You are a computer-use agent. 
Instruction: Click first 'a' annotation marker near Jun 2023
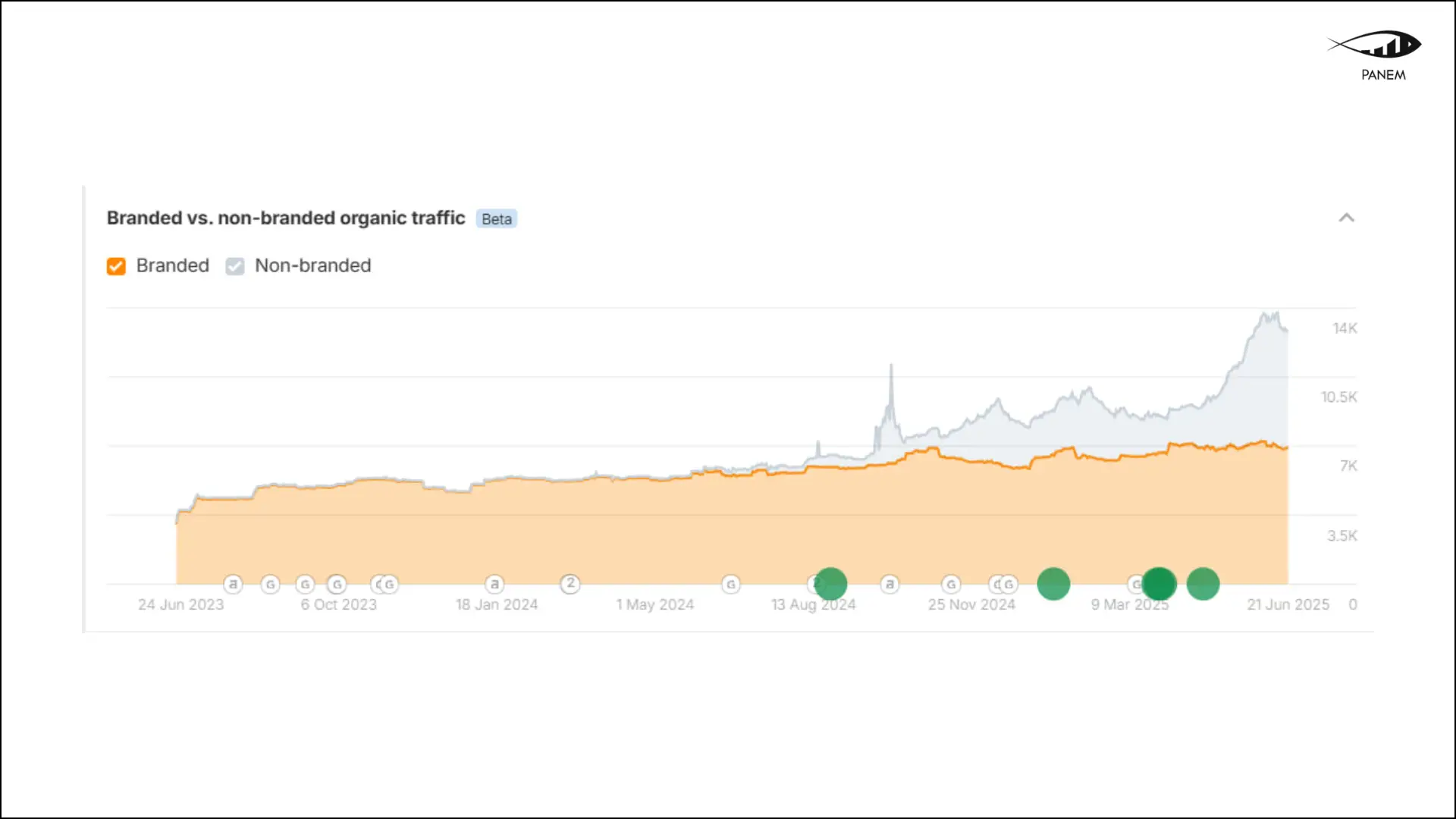click(x=233, y=584)
